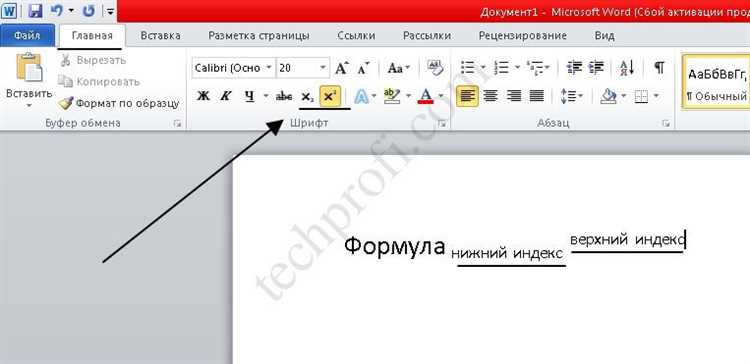Screen dimensions: 750x364
Task: Click the Clear Formatting eraser icon
Action: [x=435, y=67]
